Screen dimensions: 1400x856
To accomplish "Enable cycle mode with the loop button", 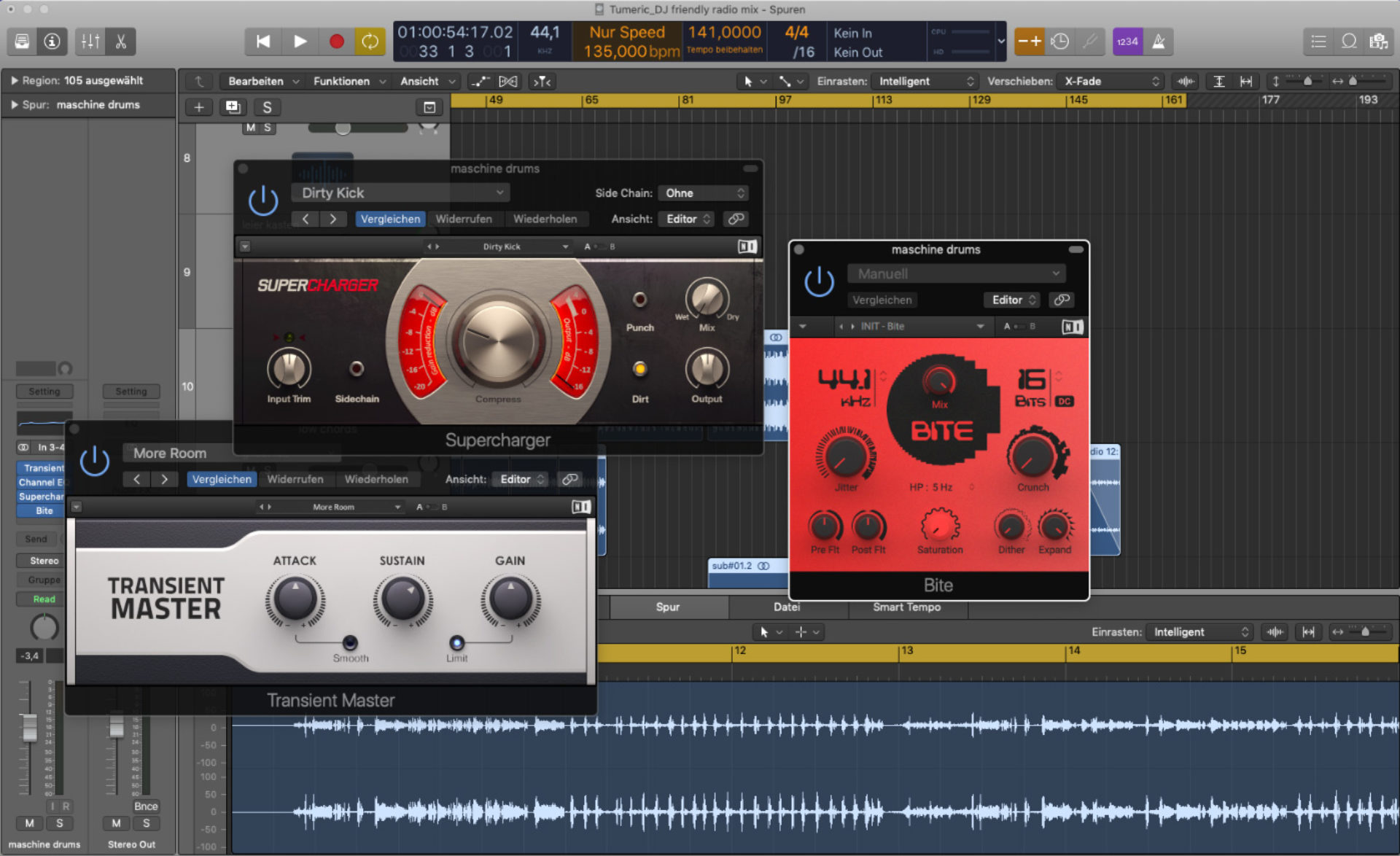I will coord(370,42).
